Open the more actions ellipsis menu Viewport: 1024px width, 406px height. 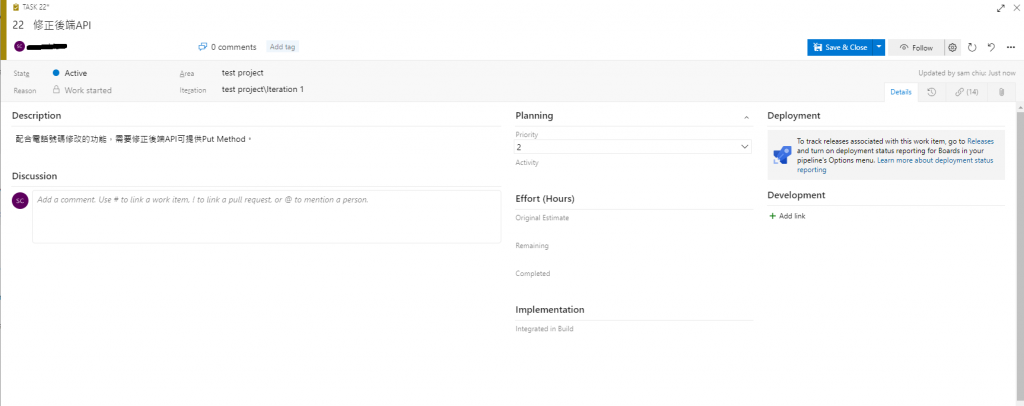(1010, 47)
